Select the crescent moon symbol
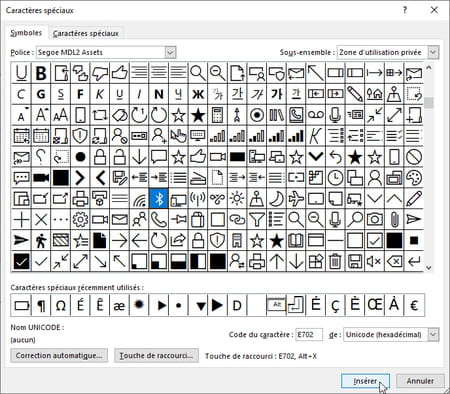This screenshot has width=450, height=394. coord(277,199)
